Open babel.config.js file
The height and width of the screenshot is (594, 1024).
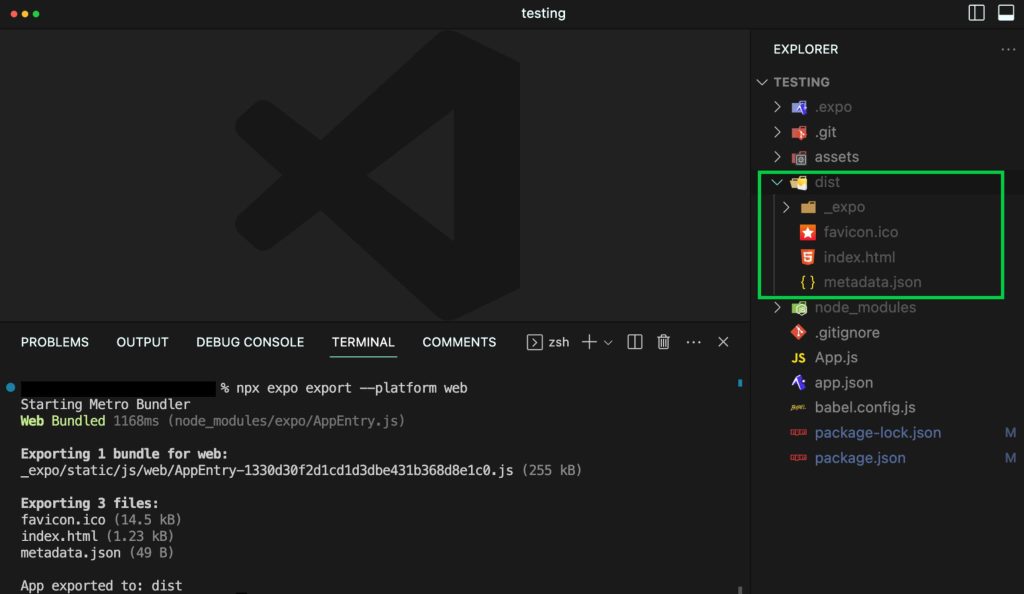[865, 407]
